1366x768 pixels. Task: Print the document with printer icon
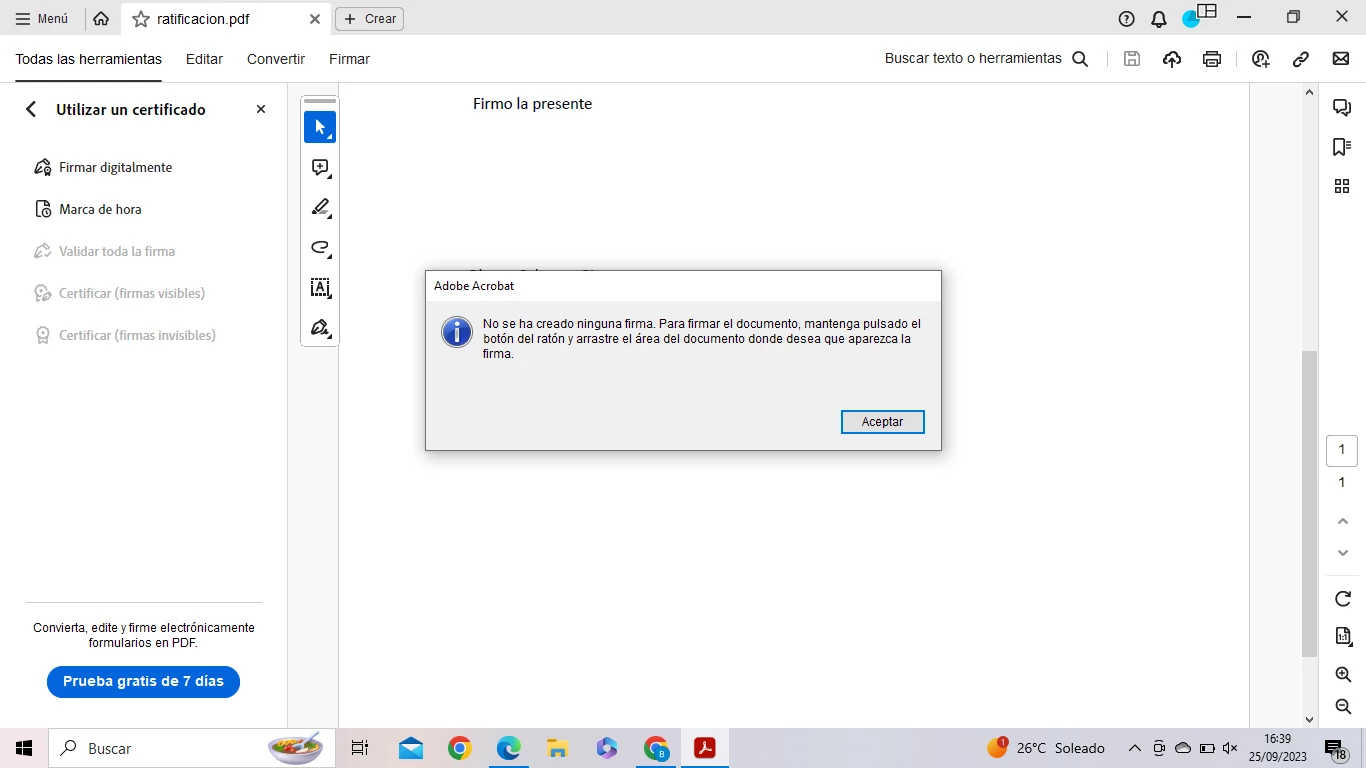1212,59
